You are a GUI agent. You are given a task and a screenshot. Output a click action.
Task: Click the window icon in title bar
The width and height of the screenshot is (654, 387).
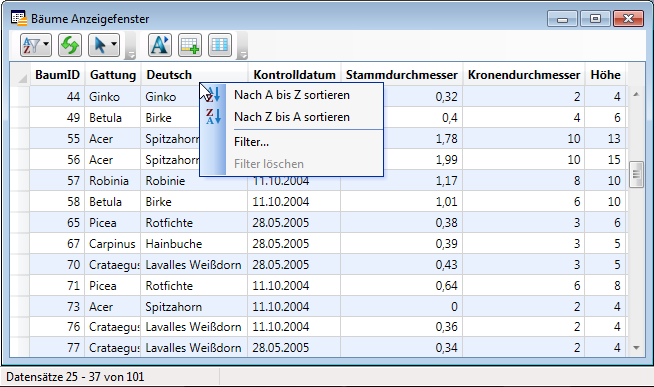tap(19, 19)
